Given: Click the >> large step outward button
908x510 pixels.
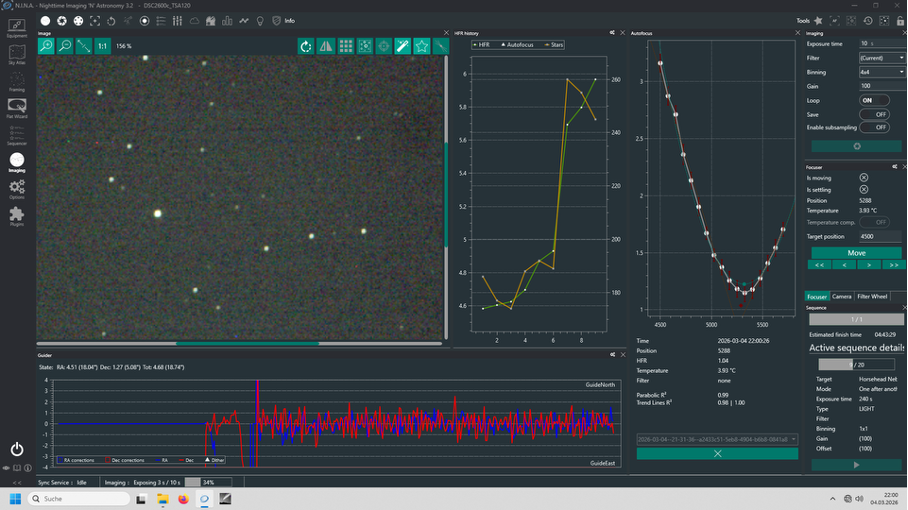Looking at the screenshot, I should 894,265.
